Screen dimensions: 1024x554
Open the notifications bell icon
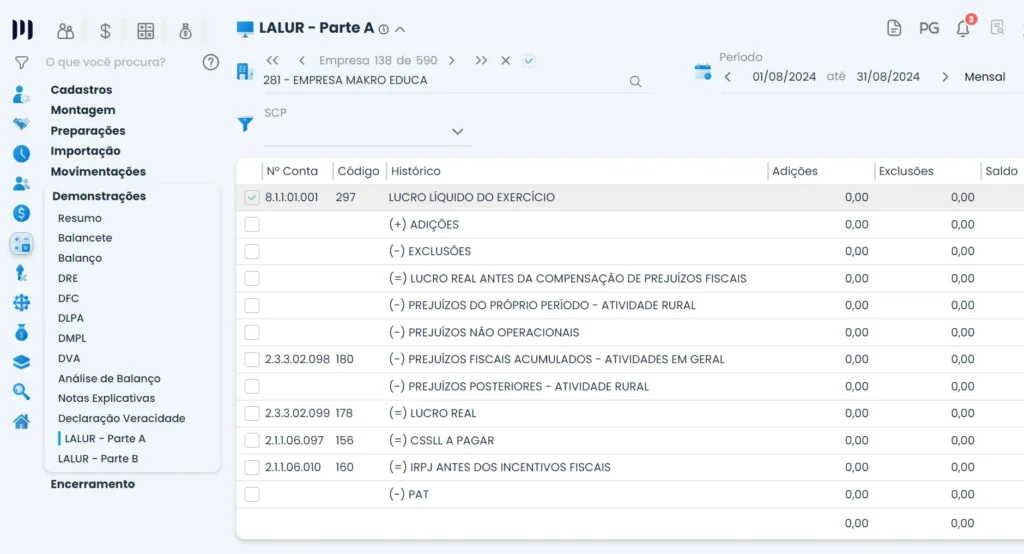coord(963,29)
